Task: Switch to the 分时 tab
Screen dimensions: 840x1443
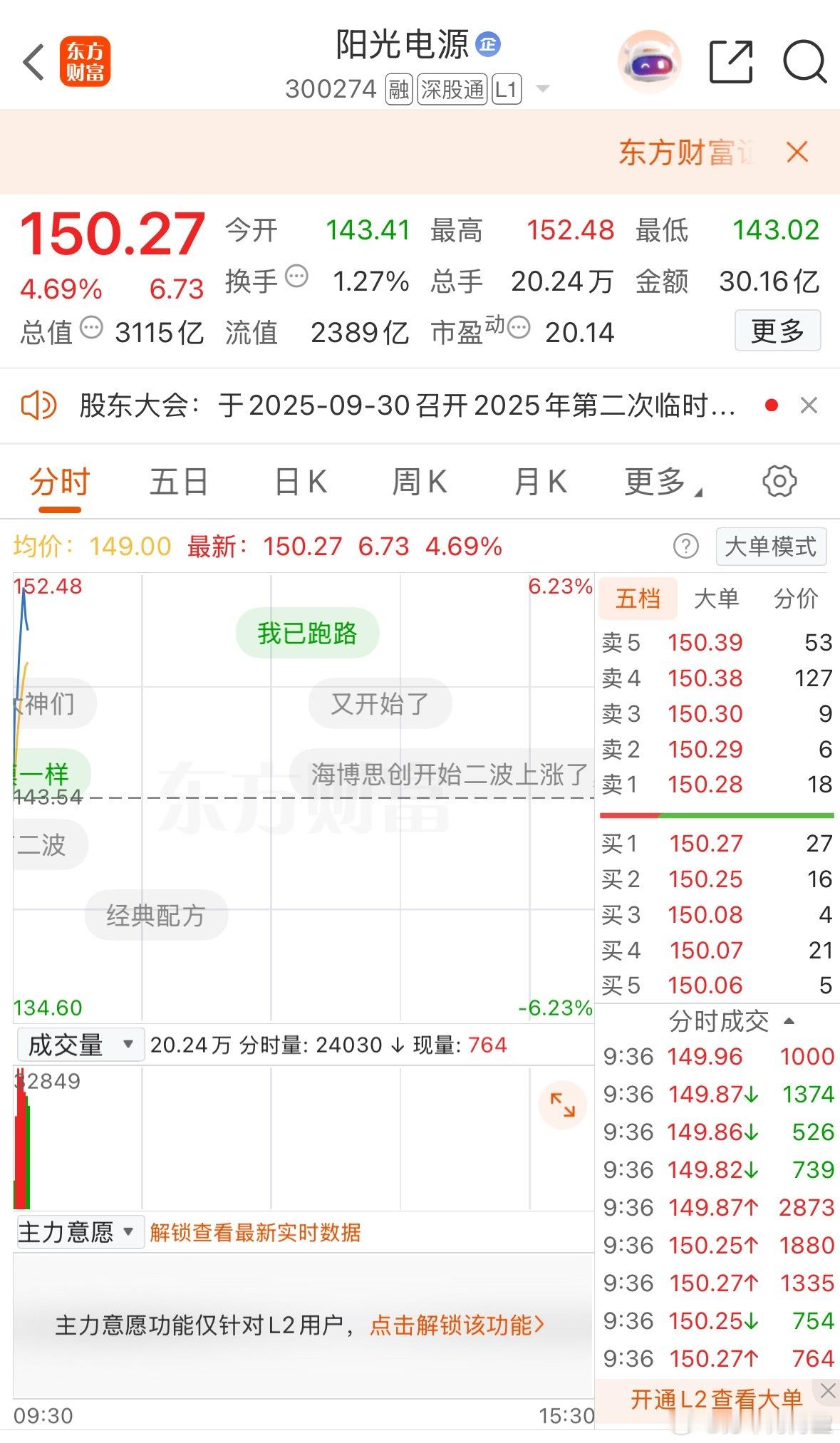Action: tap(60, 482)
